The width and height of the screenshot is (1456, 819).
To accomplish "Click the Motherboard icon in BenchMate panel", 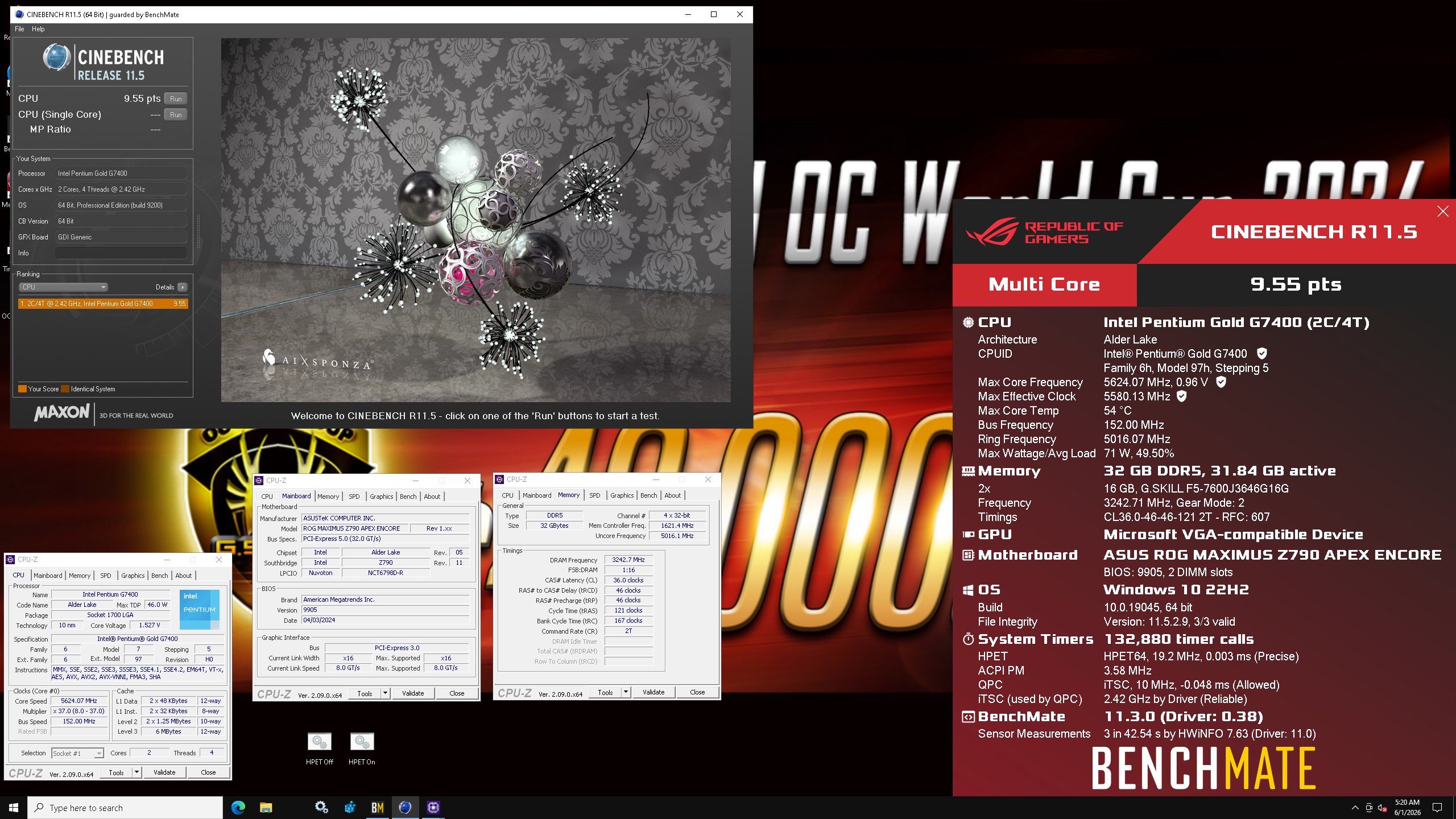I will [968, 555].
